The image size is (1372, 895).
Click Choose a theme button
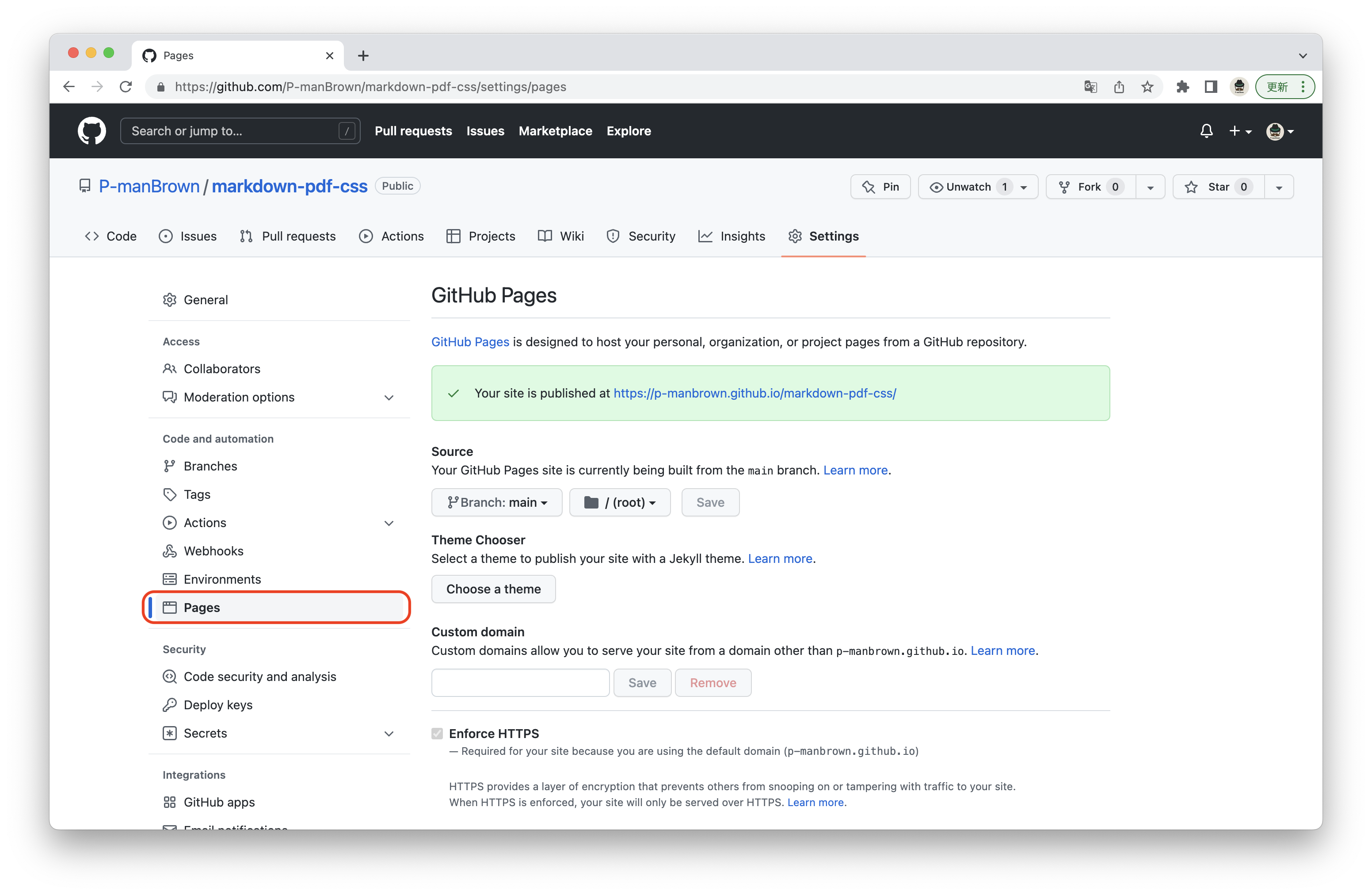493,589
